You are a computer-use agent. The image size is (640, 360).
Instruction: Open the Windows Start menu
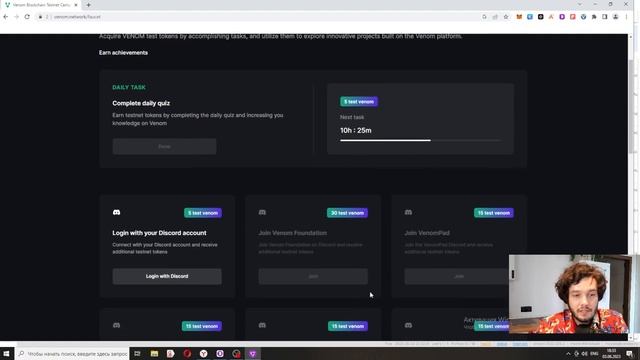pyautogui.click(x=7, y=353)
